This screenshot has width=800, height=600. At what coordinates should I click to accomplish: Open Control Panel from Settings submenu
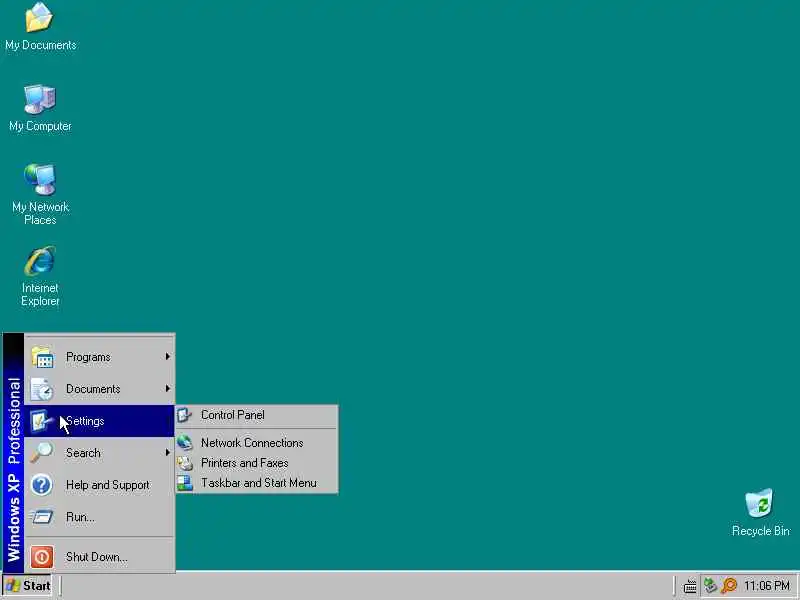[257, 415]
